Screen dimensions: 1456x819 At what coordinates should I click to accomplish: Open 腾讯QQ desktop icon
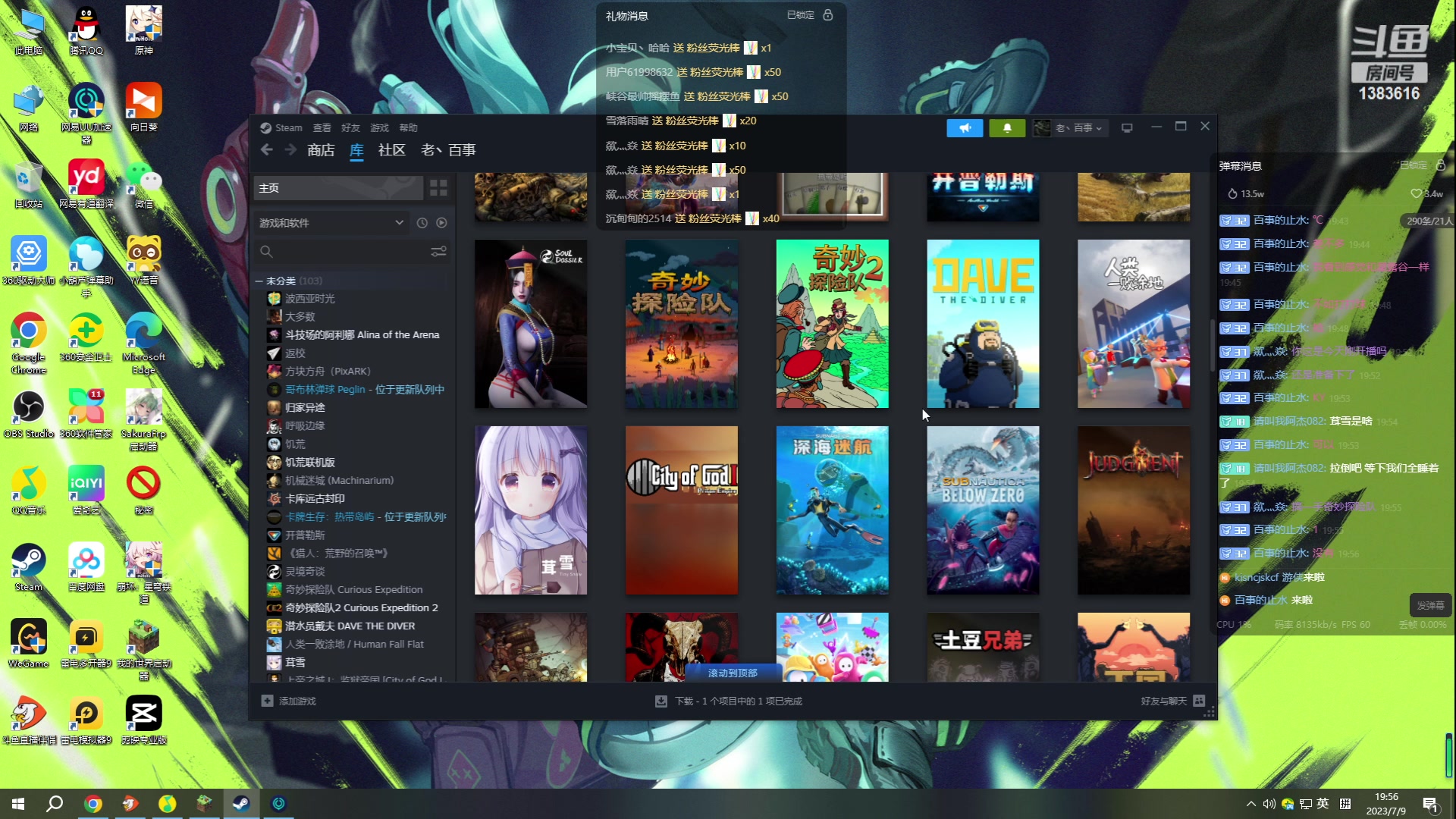click(86, 30)
